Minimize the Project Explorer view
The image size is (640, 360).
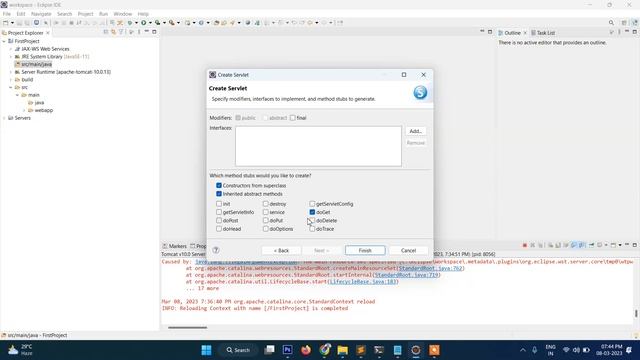pos(147,32)
